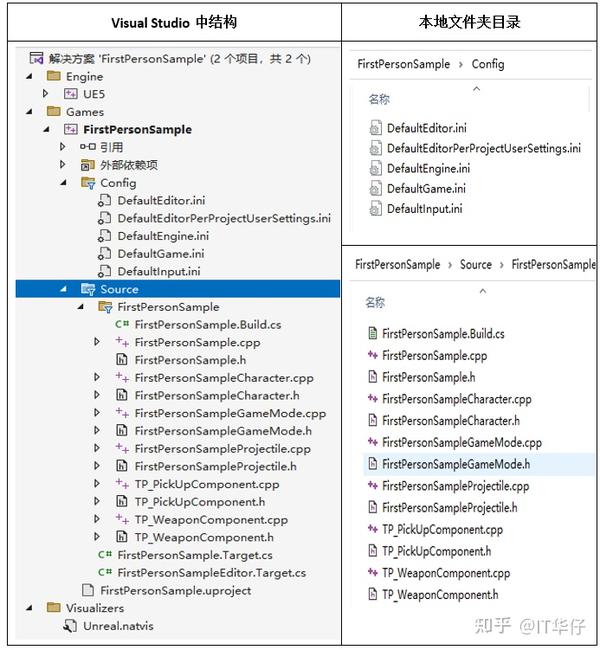
Task: Click the 外部依赖项 icon in tree
Action: (x=88, y=165)
